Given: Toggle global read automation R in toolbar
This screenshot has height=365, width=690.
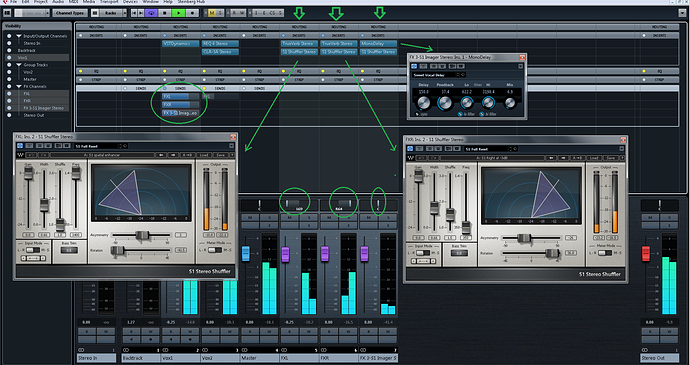Looking at the screenshot, I should click(235, 13).
